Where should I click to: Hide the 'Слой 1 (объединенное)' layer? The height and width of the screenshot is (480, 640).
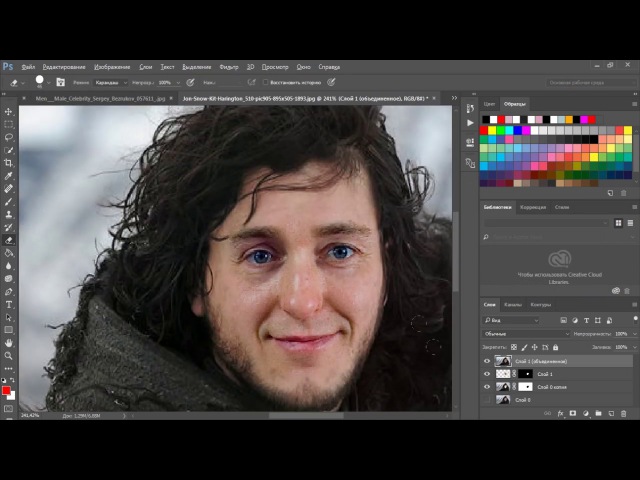pyautogui.click(x=487, y=361)
